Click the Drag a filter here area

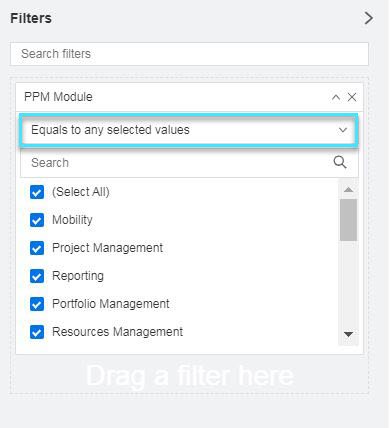pyautogui.click(x=189, y=376)
